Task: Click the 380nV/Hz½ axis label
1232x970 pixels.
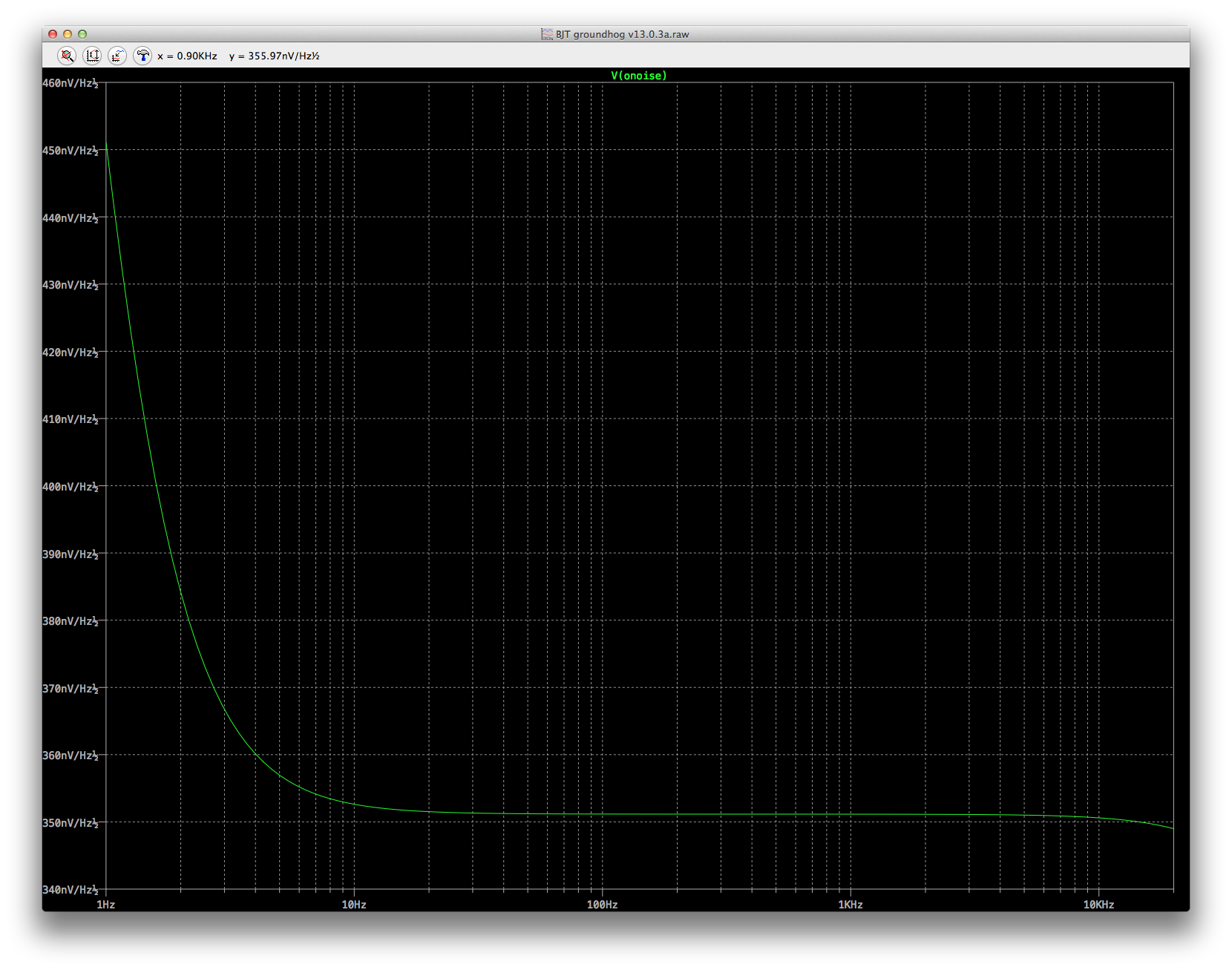Action: click(x=71, y=621)
